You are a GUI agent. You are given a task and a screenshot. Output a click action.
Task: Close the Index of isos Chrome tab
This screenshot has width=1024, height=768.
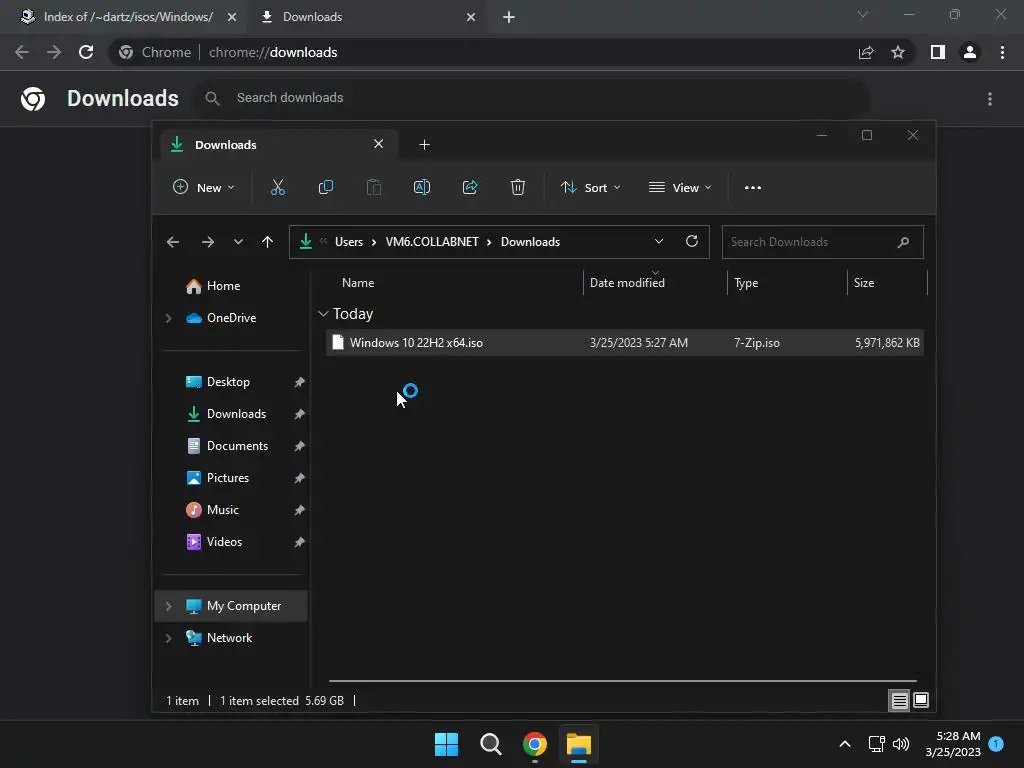[x=232, y=17]
